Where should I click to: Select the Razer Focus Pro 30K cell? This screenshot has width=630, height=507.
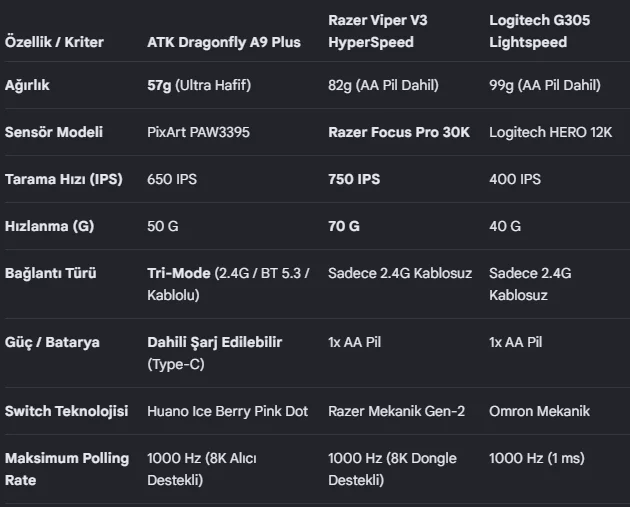(399, 132)
